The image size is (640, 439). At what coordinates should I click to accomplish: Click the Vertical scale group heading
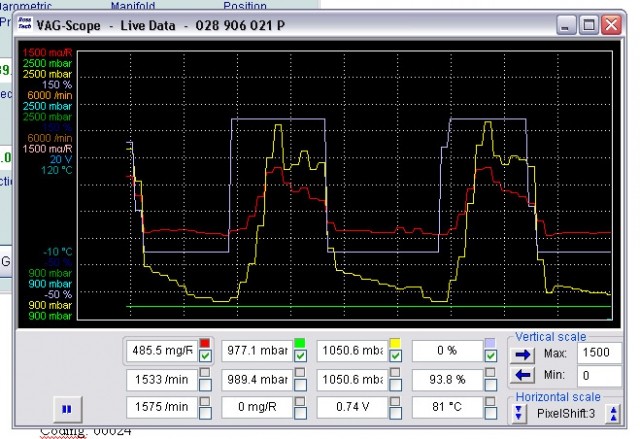click(x=550, y=337)
